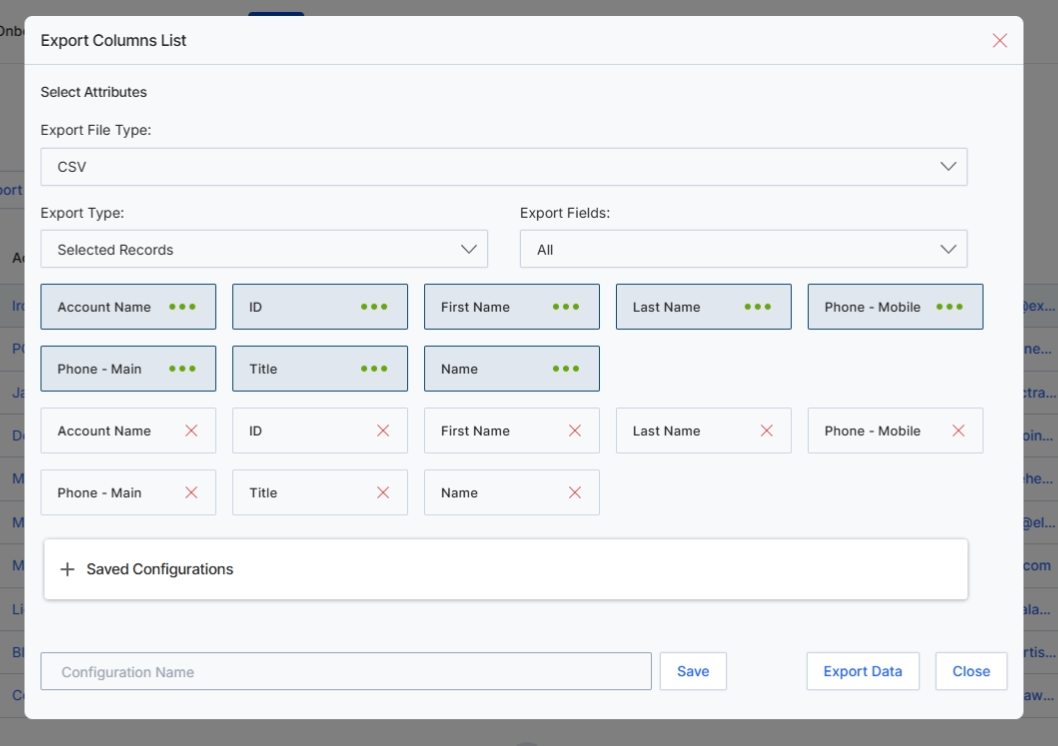
Task: Remove ID field with its red X
Action: (x=383, y=431)
